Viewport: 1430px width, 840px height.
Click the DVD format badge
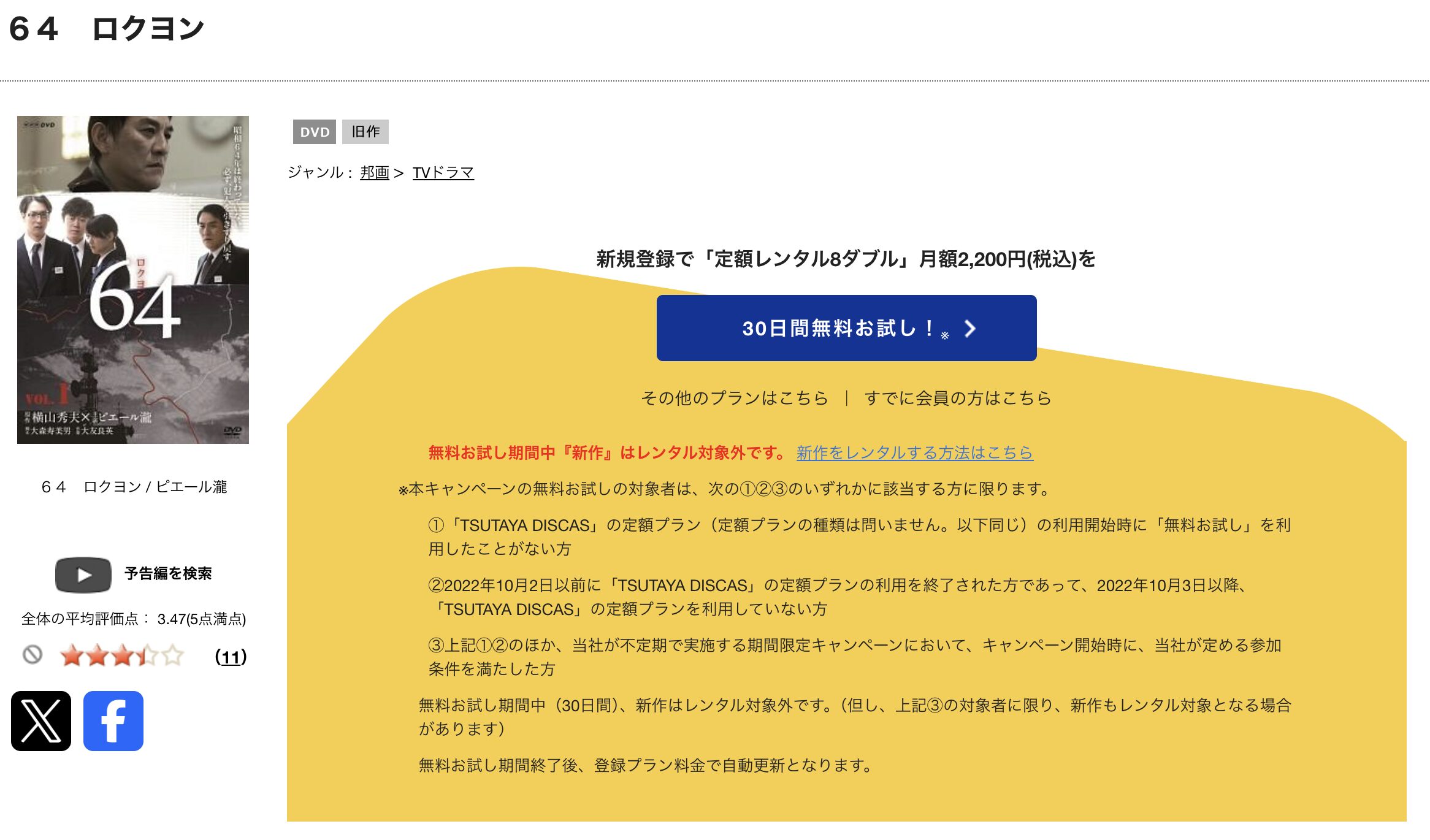(315, 132)
